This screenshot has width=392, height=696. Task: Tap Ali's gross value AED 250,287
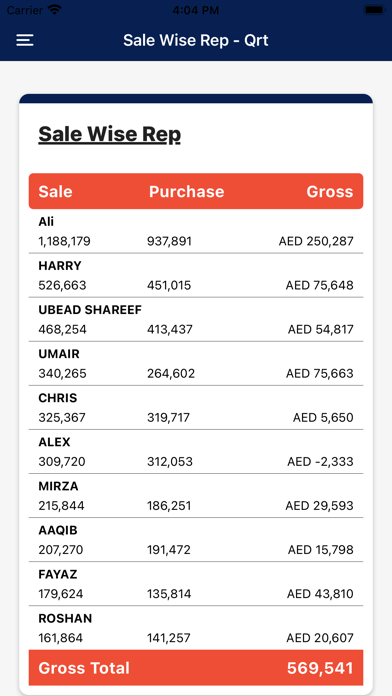pyautogui.click(x=316, y=241)
